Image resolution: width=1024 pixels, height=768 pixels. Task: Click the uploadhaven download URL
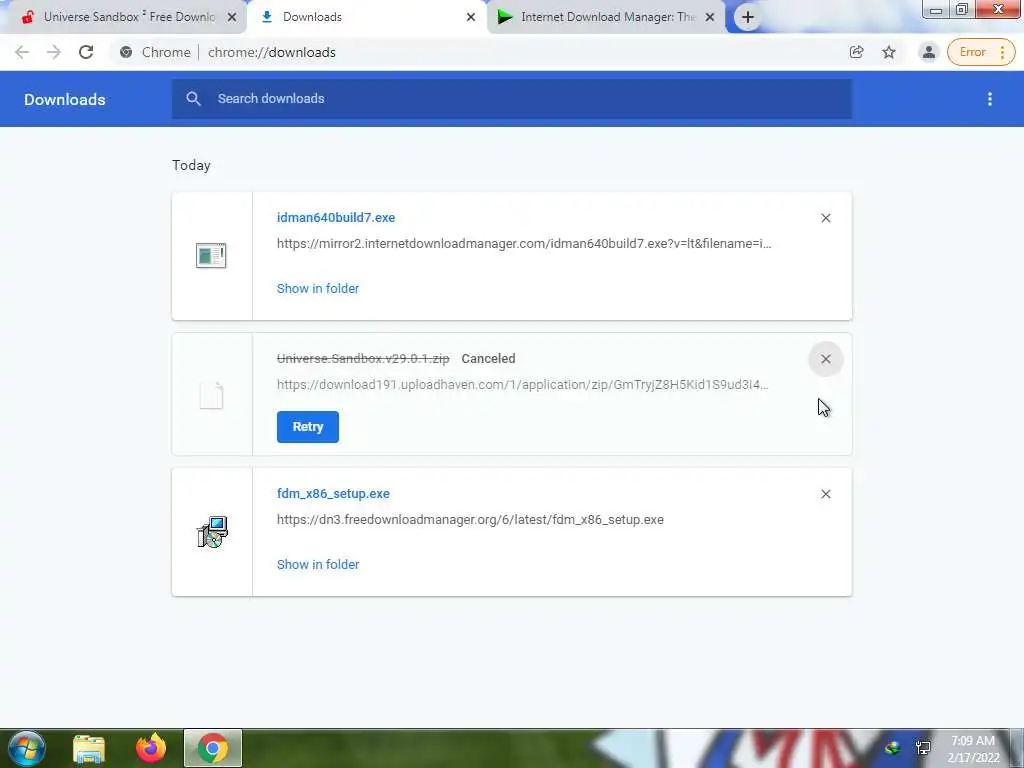[x=522, y=385]
